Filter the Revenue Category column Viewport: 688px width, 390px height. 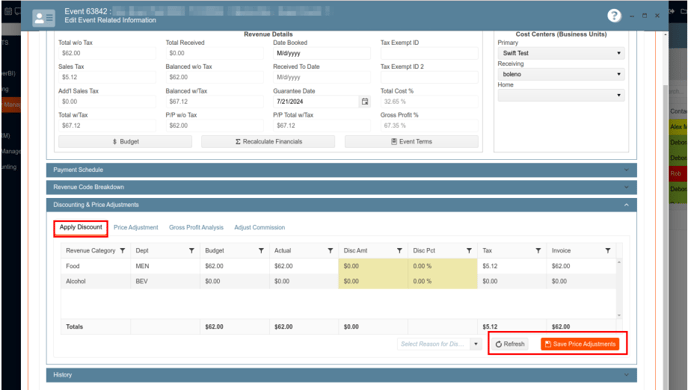(x=122, y=250)
